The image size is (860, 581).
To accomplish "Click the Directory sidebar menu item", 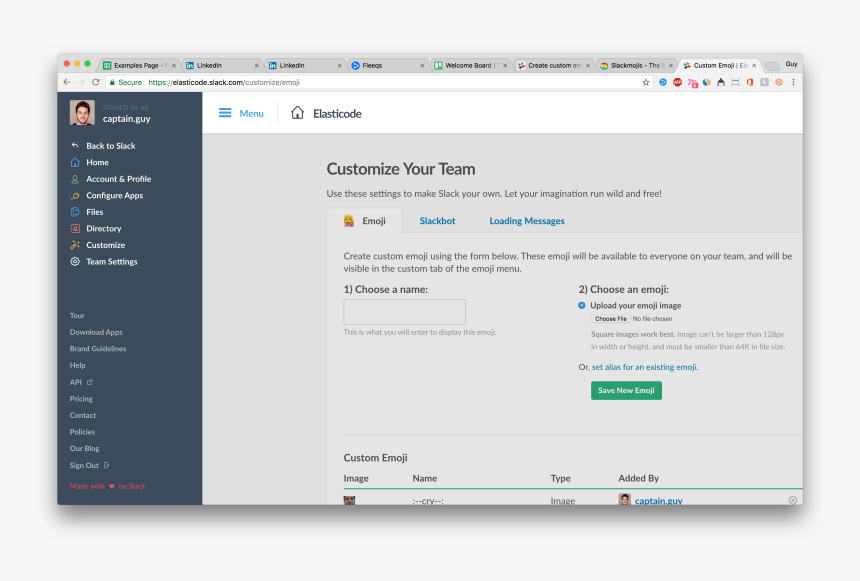I will click(104, 228).
